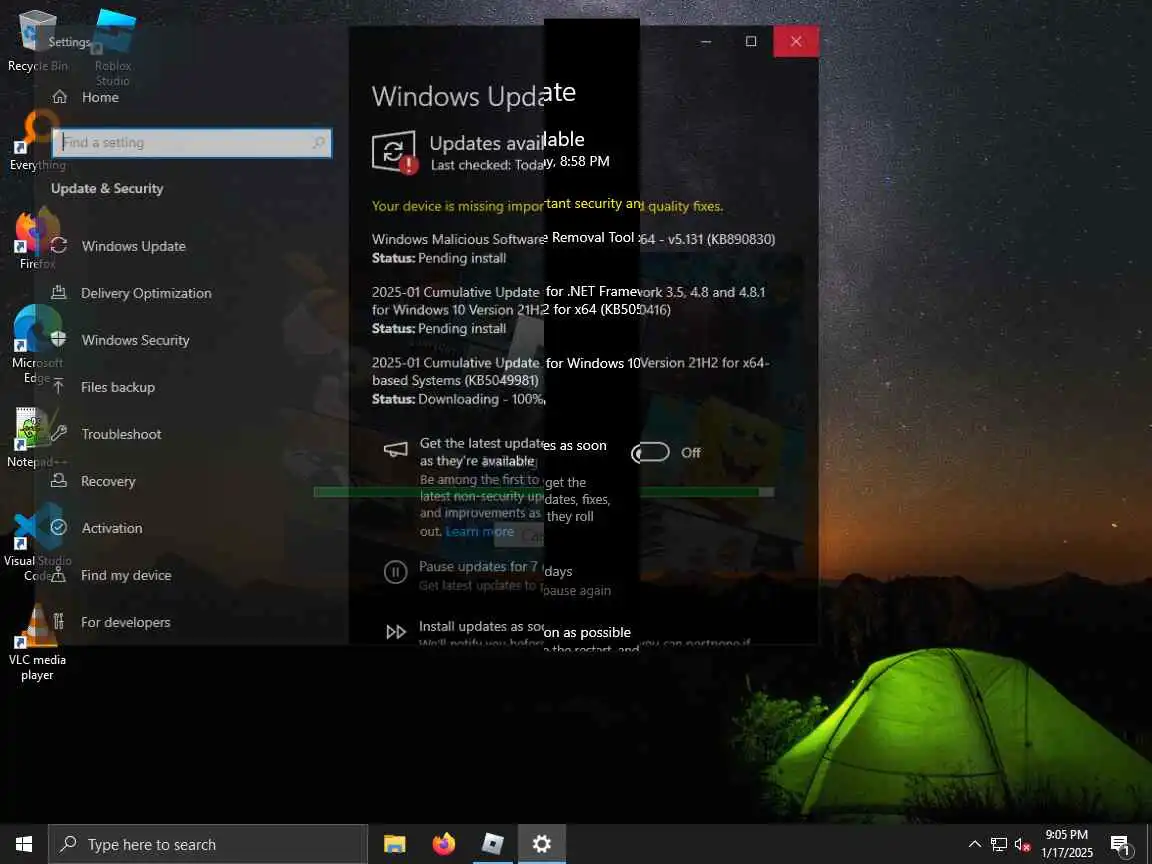This screenshot has width=1152, height=864.
Task: Maximize the Settings window
Action: 751,41
